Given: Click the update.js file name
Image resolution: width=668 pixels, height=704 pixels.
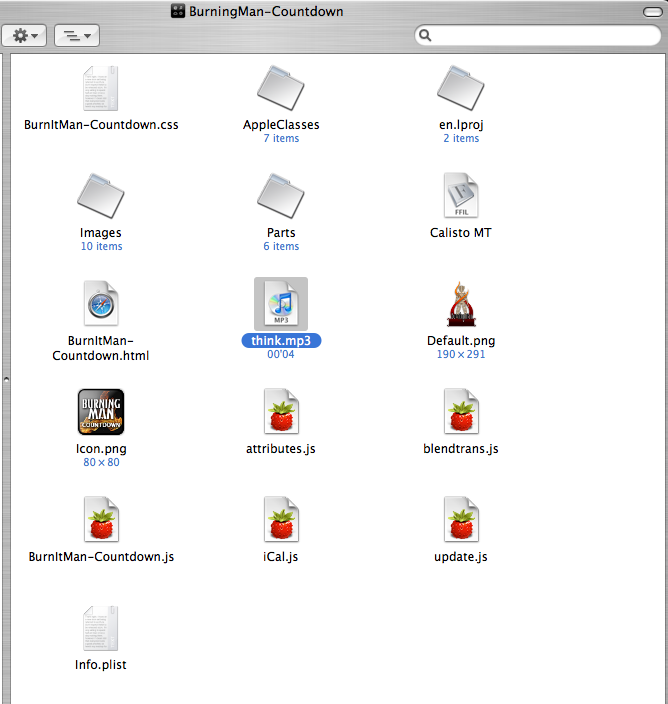Looking at the screenshot, I should 461,557.
